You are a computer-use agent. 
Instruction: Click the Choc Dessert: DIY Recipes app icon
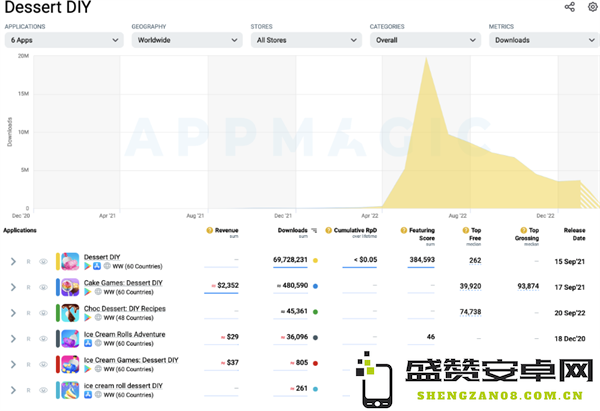[x=70, y=313]
